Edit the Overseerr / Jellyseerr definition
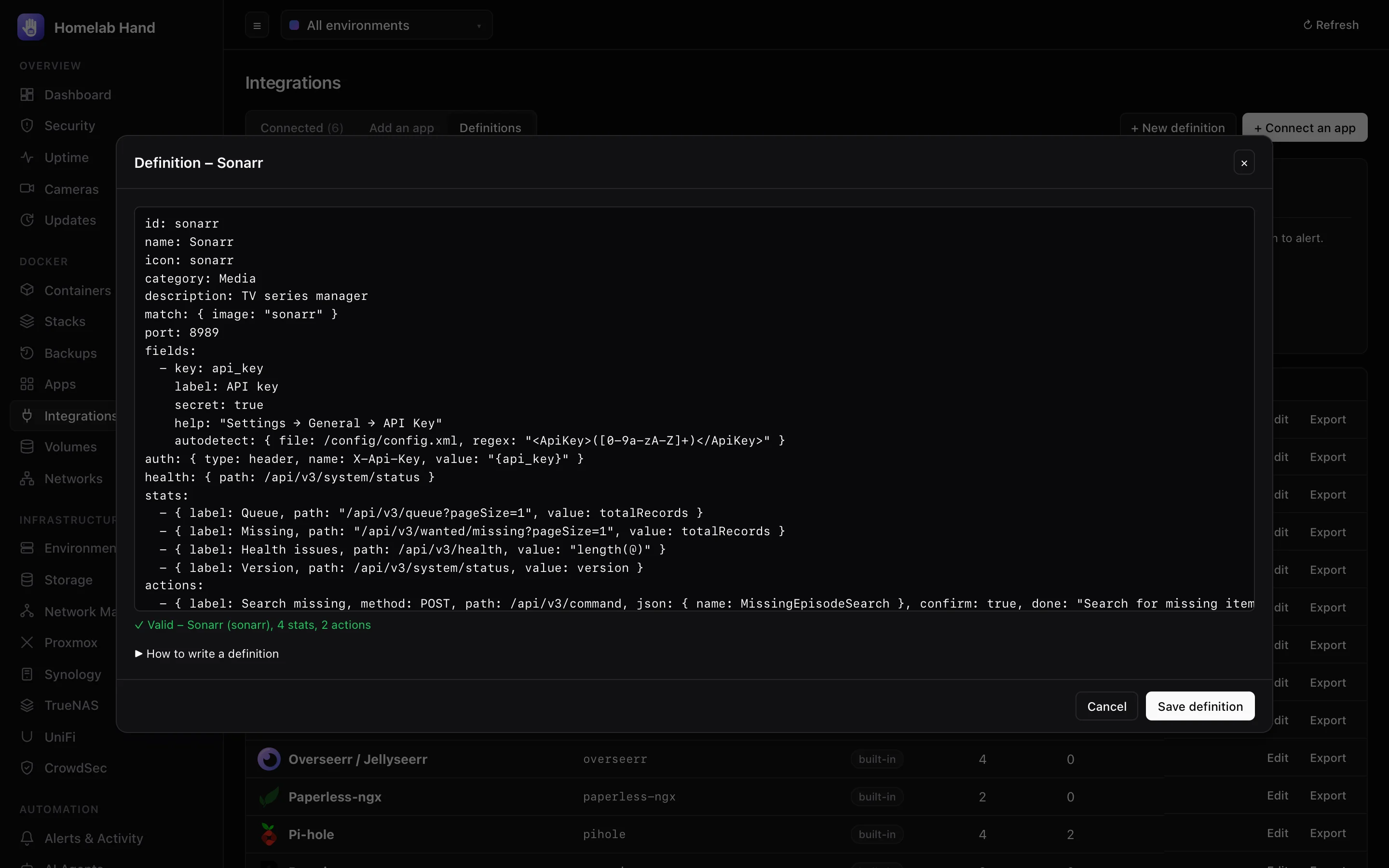This screenshot has height=868, width=1389. [1278, 758]
